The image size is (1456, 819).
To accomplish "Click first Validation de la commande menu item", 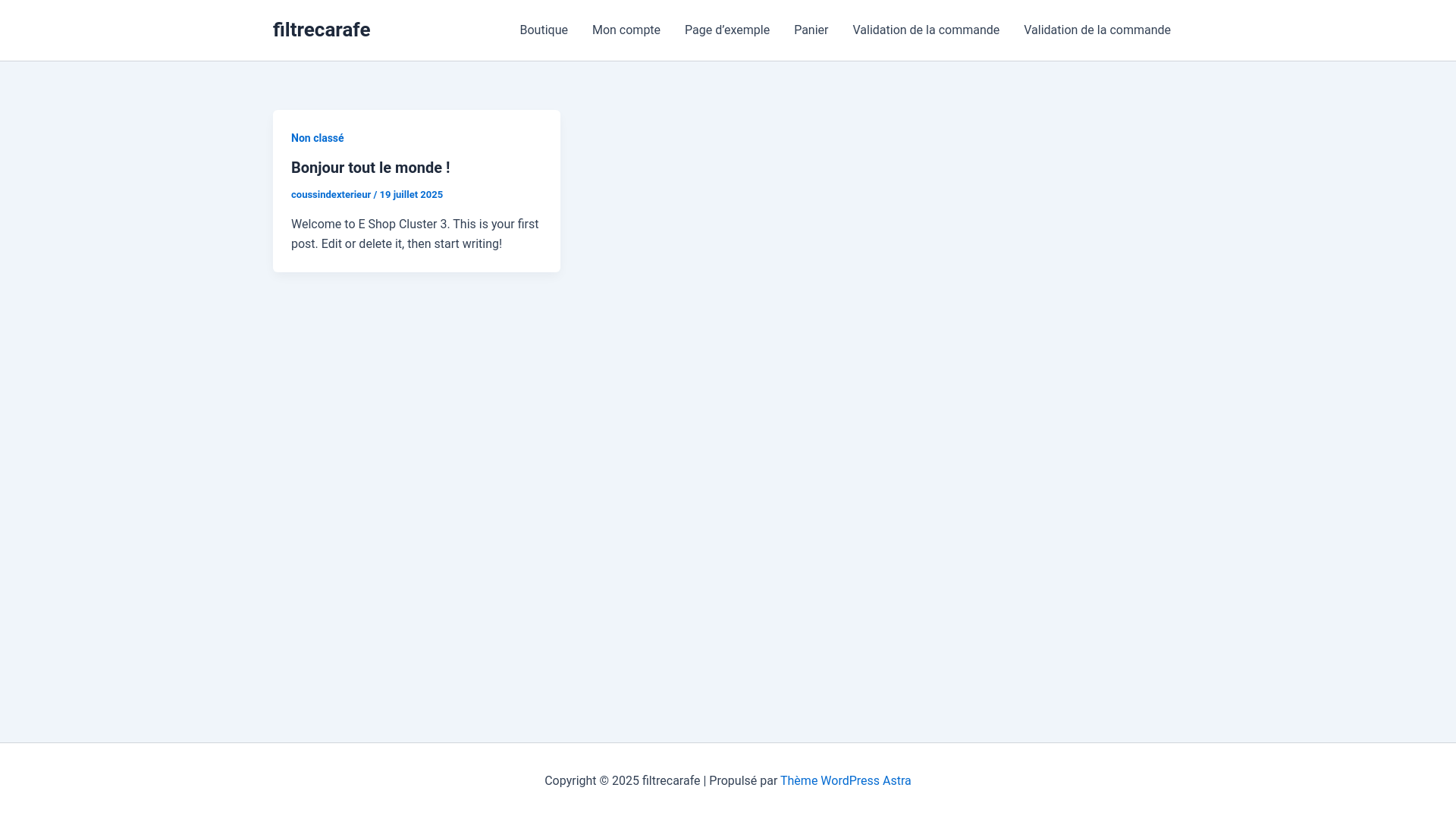I will [x=926, y=30].
